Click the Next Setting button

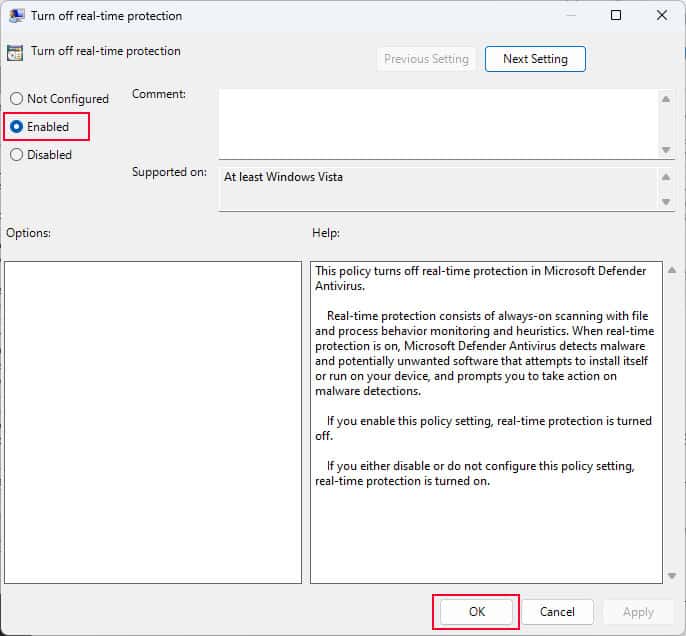(535, 59)
